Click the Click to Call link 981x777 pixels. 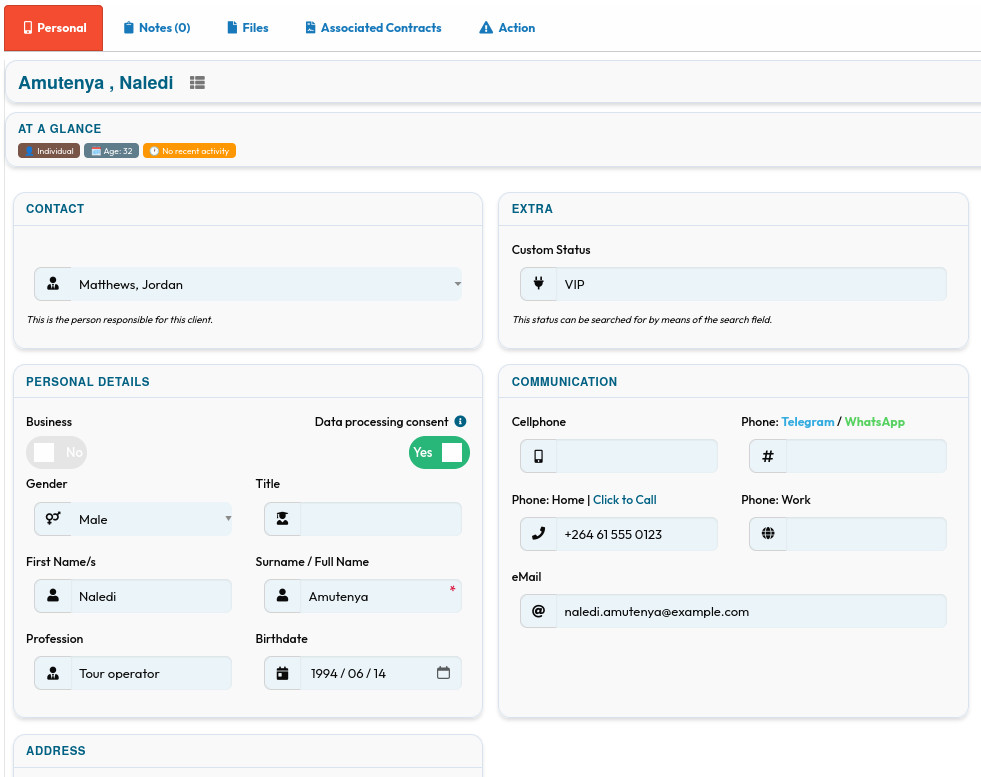[624, 499]
